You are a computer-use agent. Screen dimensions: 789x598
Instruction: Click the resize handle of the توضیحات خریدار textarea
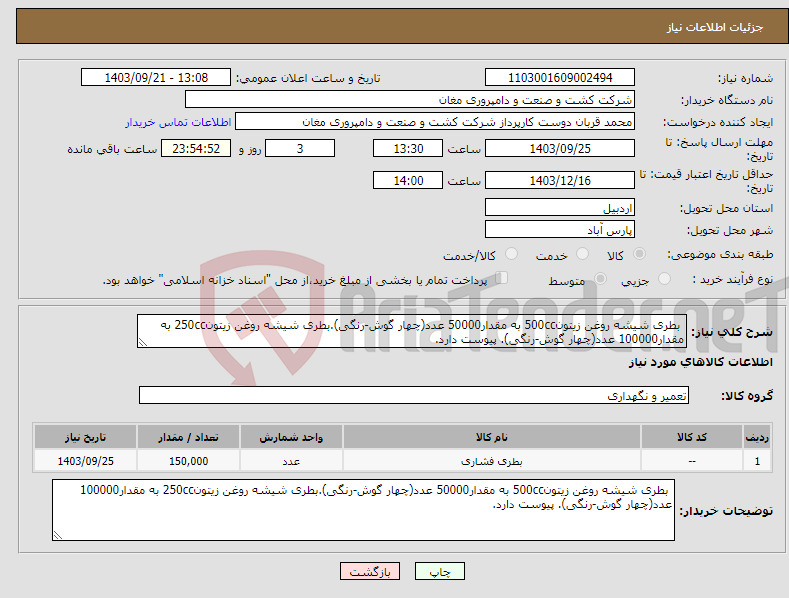click(x=58, y=536)
